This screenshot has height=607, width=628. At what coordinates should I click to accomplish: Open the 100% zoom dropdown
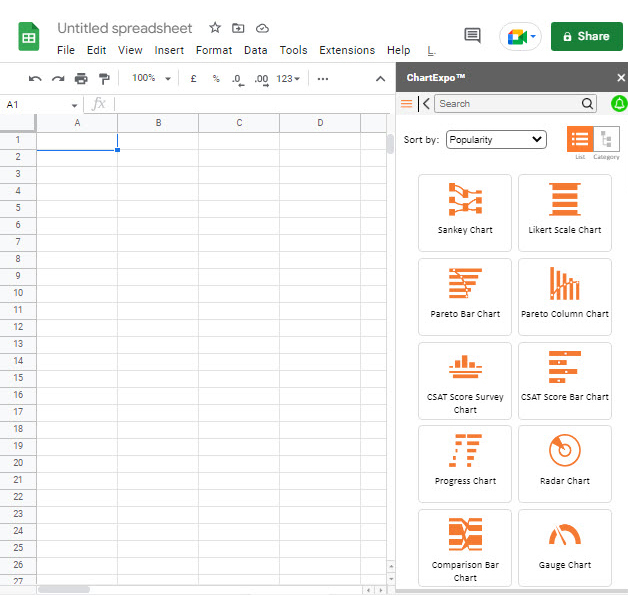click(x=151, y=78)
